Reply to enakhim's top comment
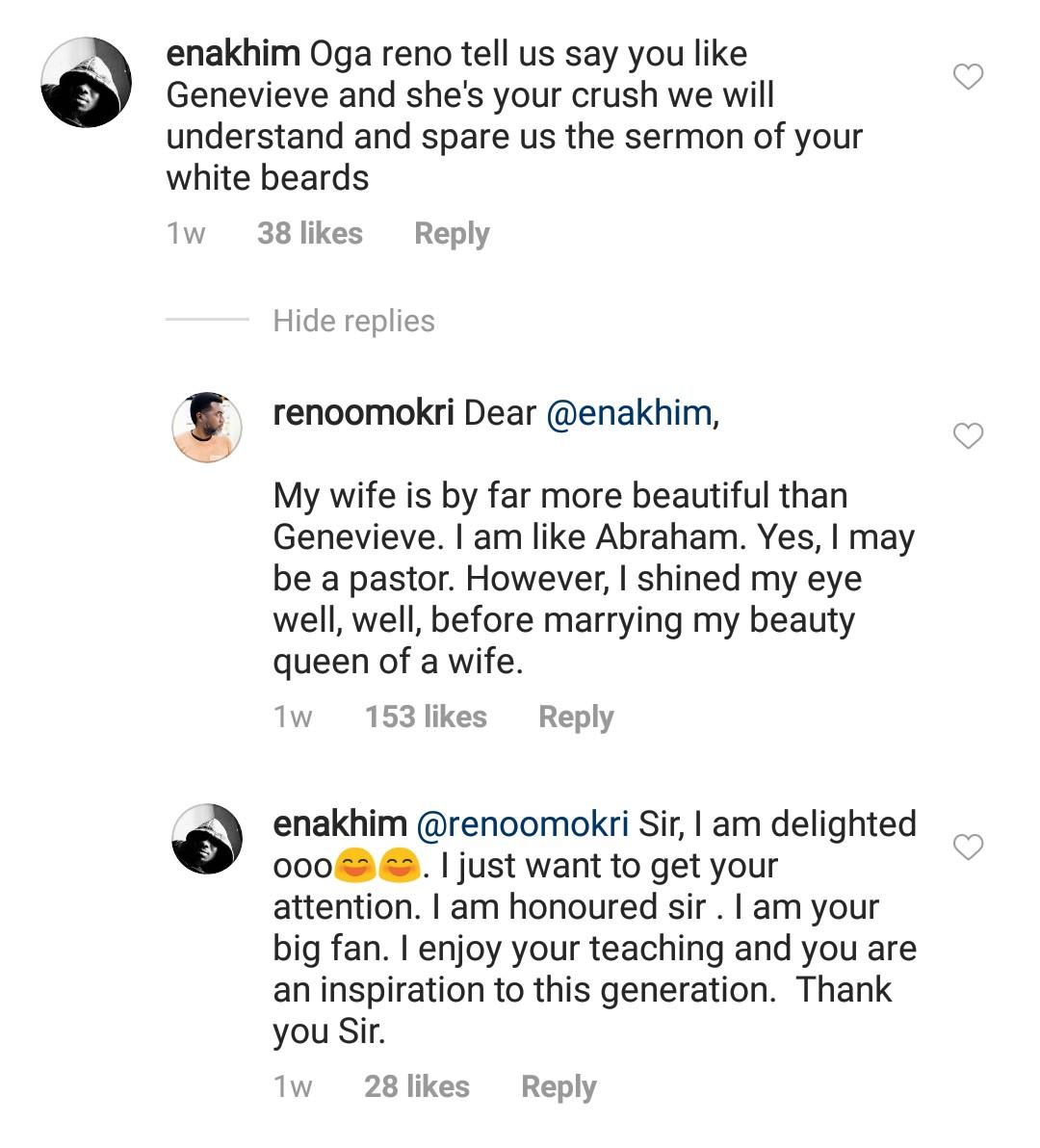Screen dimensions: 1040x1148 pyautogui.click(x=452, y=234)
